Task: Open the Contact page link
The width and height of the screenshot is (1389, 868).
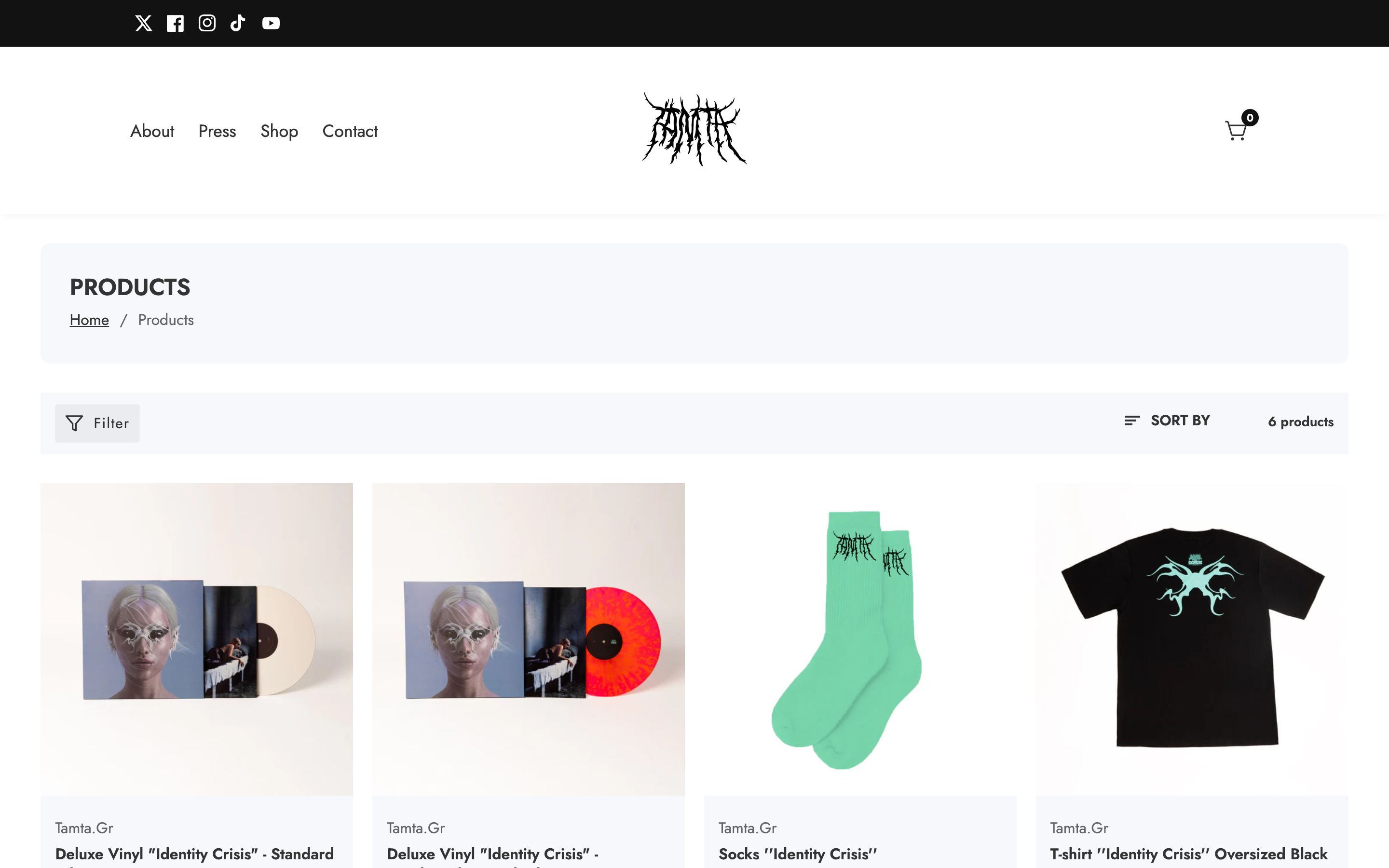Action: click(x=350, y=131)
